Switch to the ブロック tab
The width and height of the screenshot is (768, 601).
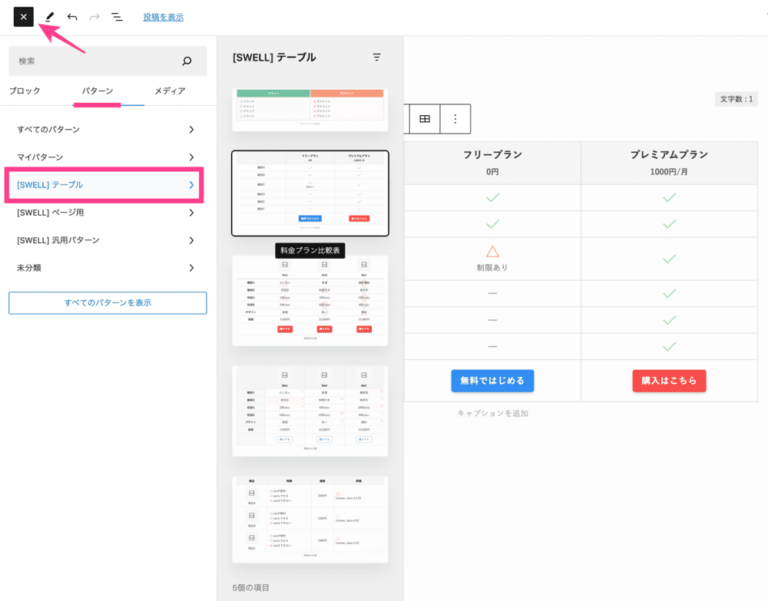tap(25, 91)
